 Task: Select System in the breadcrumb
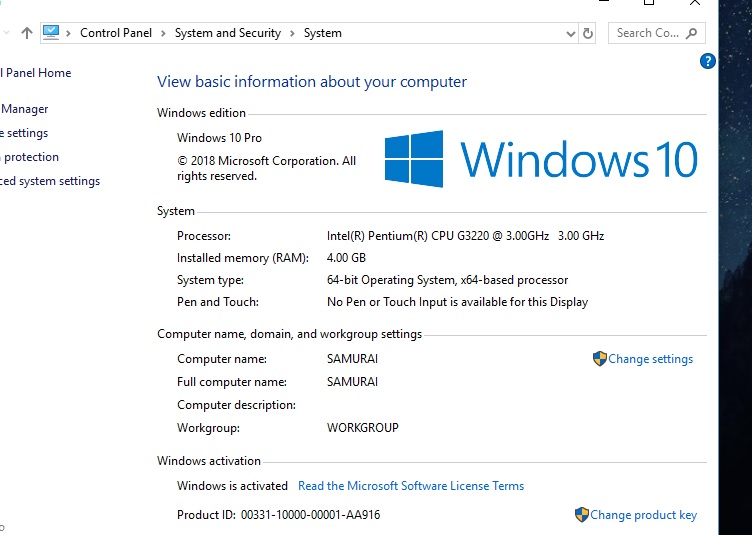[323, 33]
